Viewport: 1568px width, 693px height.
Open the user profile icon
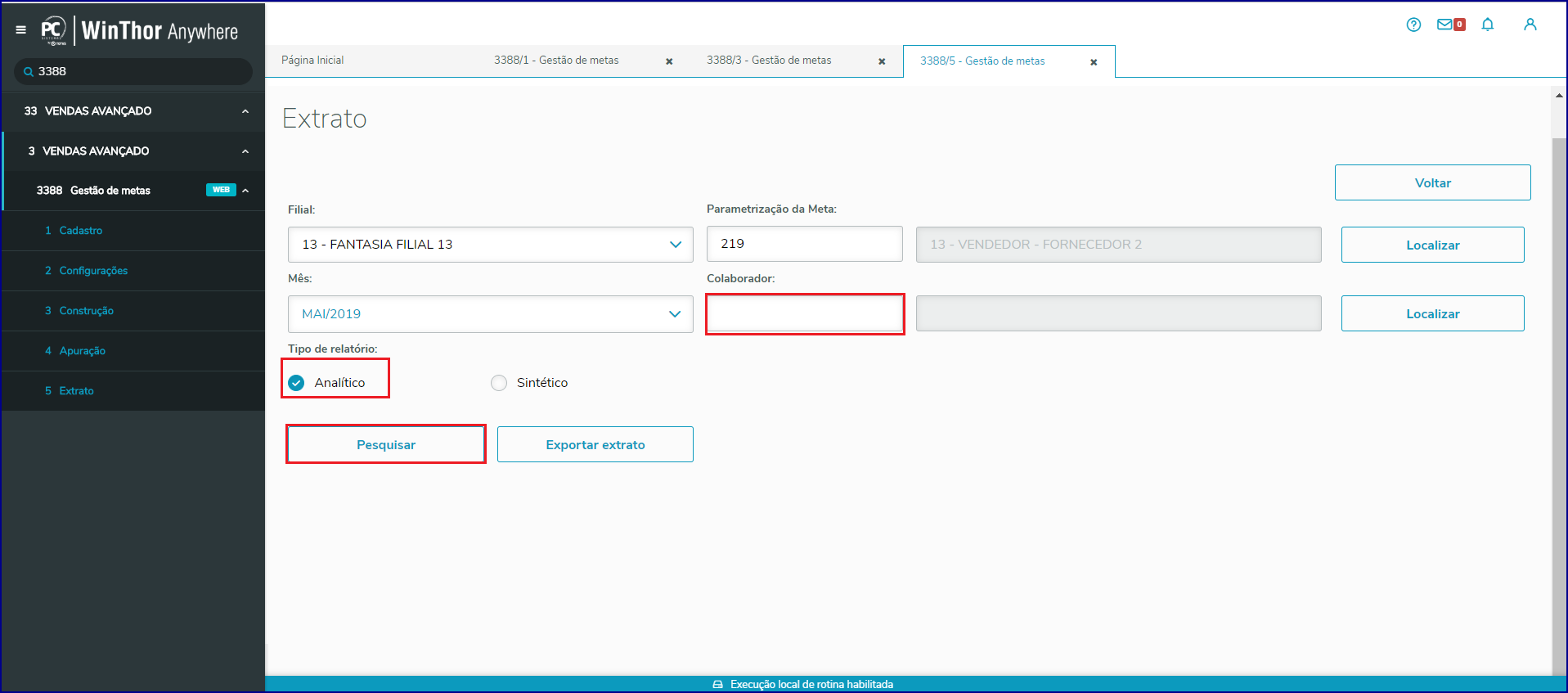1530,25
